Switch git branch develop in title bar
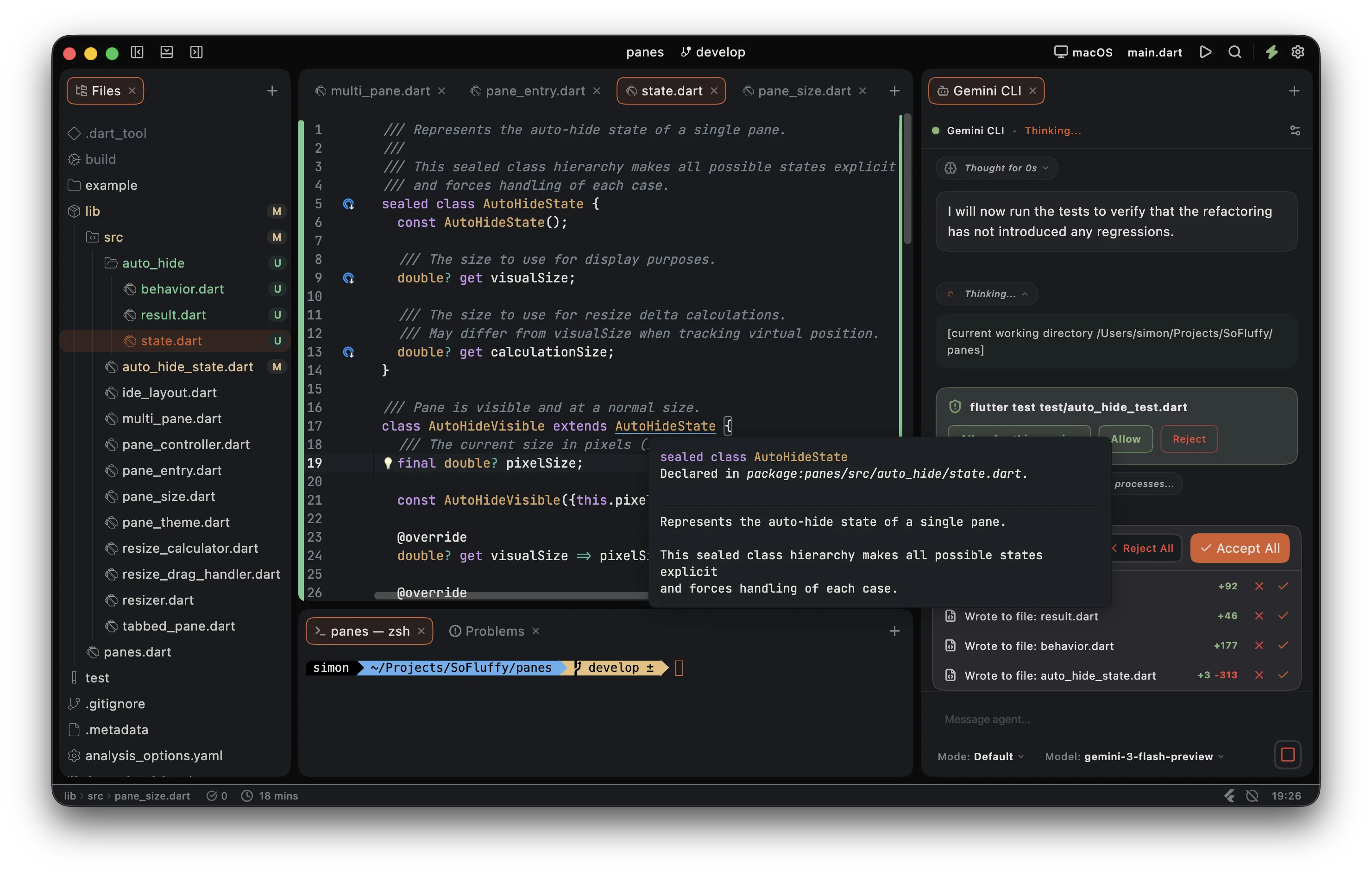 coord(713,52)
